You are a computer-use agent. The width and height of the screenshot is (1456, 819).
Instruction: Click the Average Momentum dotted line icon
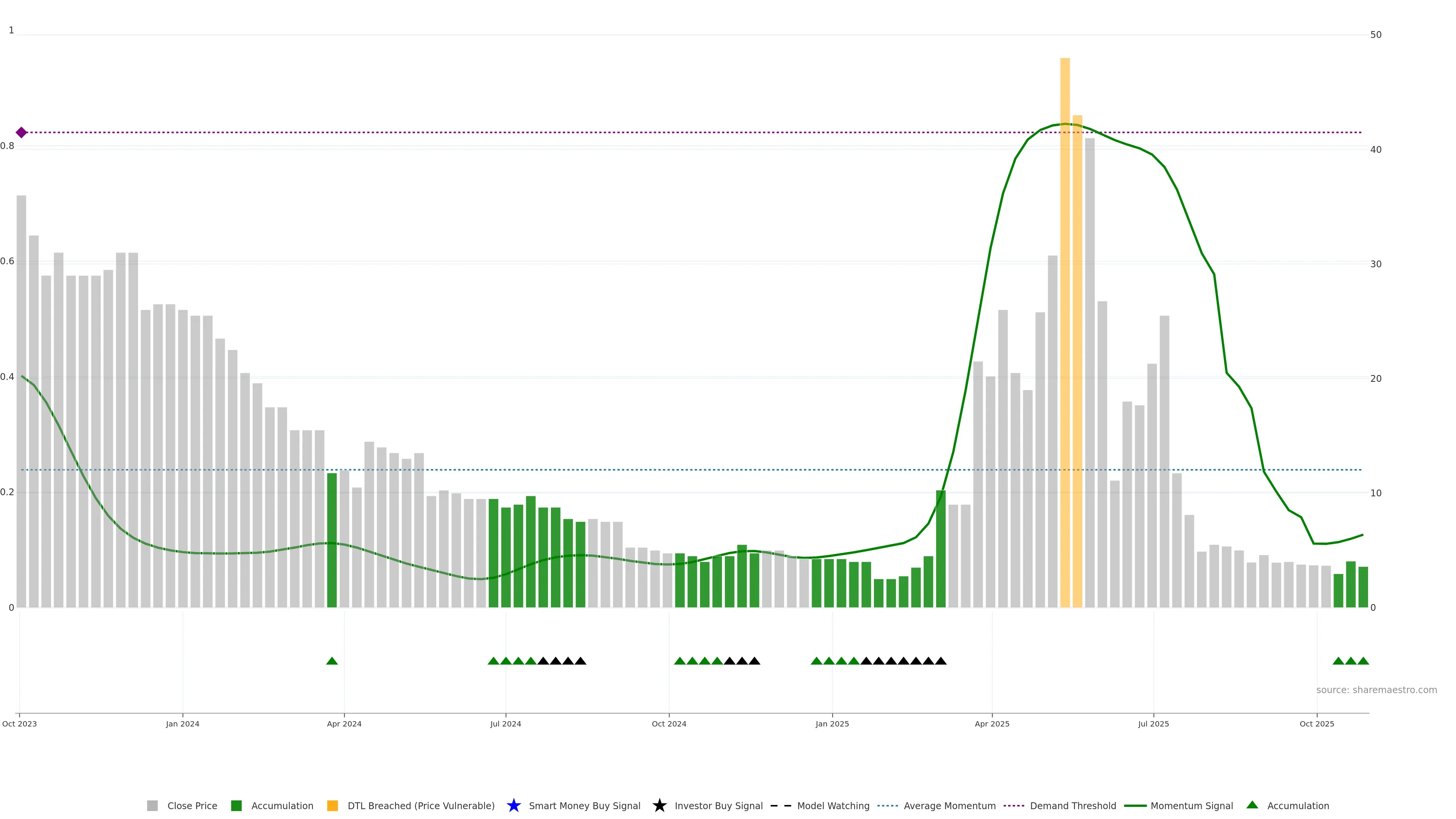[x=887, y=805]
